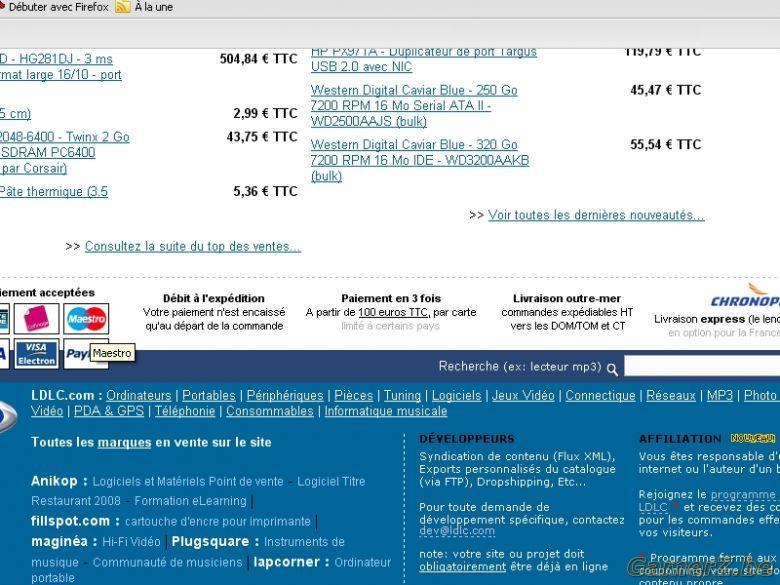Open 'Débuter avec Firefox' bookmark
The height and width of the screenshot is (585, 780).
click(58, 7)
